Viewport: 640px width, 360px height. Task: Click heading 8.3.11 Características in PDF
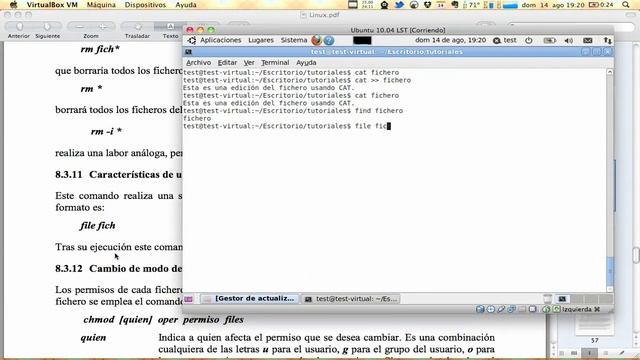119,174
